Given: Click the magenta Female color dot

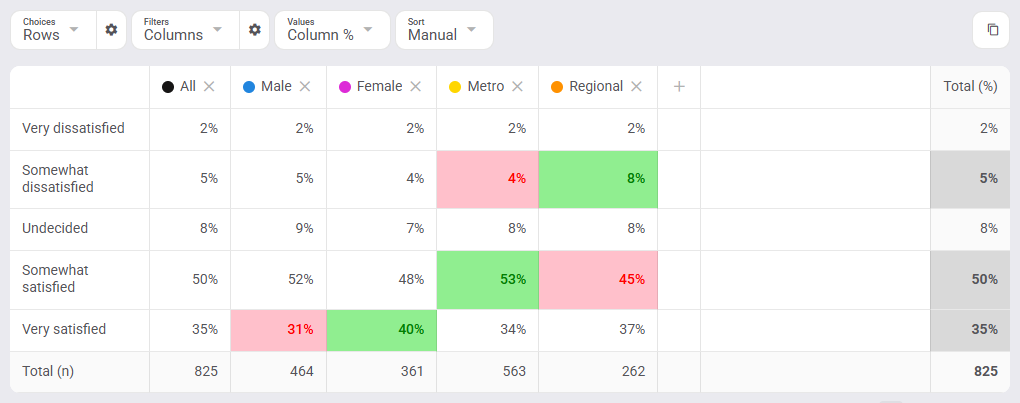Looking at the screenshot, I should point(345,87).
